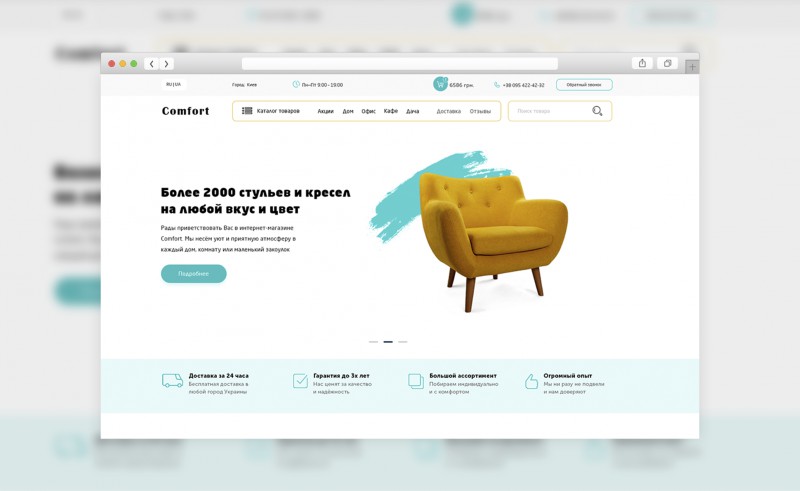Click the search magnifier icon

pos(597,111)
